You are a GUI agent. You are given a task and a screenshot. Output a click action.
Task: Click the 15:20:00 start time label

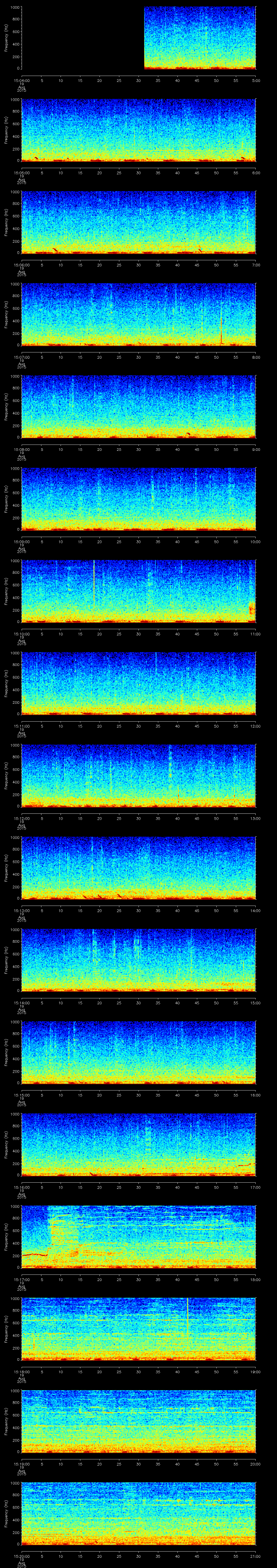21,1556
